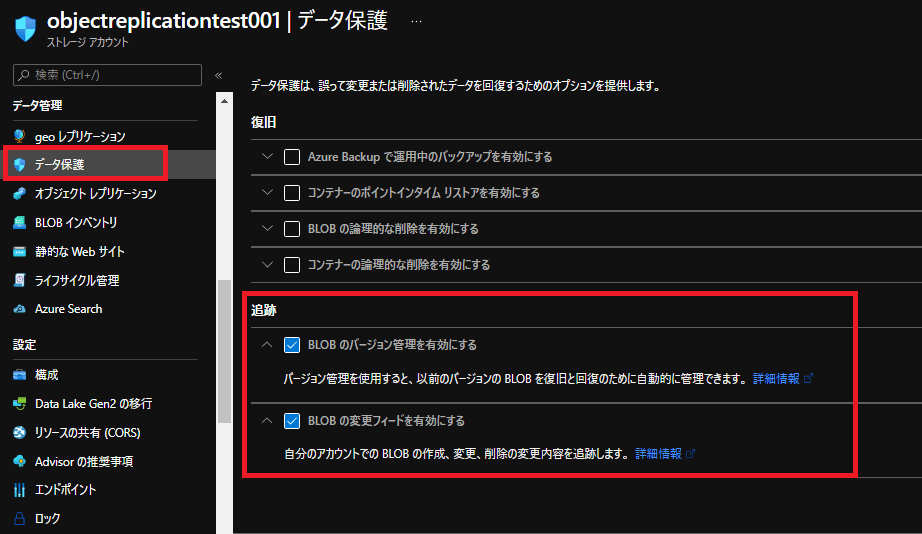Click the 追跡 section heading
This screenshot has width=922, height=534.
[x=263, y=310]
